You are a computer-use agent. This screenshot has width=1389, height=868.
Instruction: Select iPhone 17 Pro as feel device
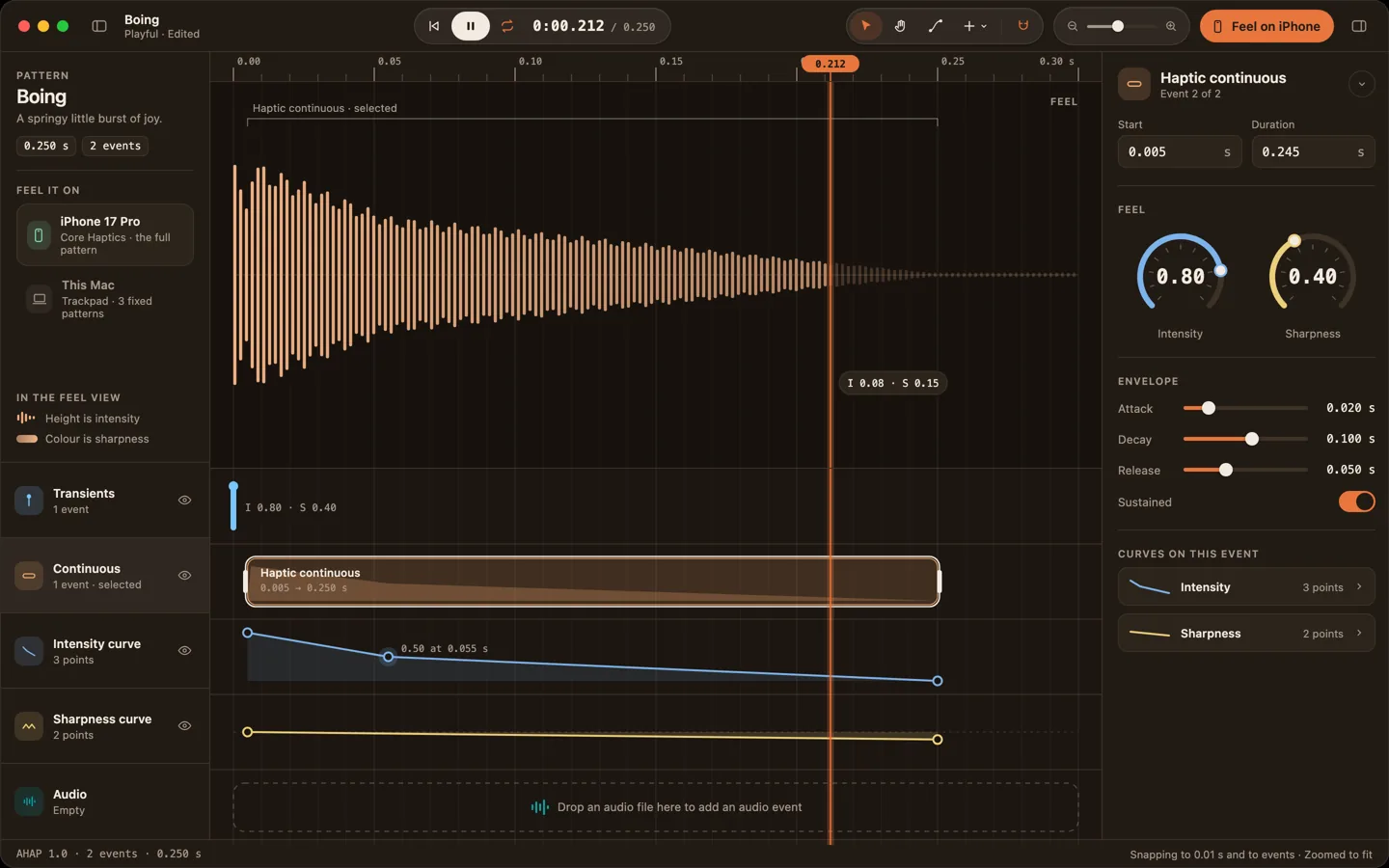click(105, 234)
